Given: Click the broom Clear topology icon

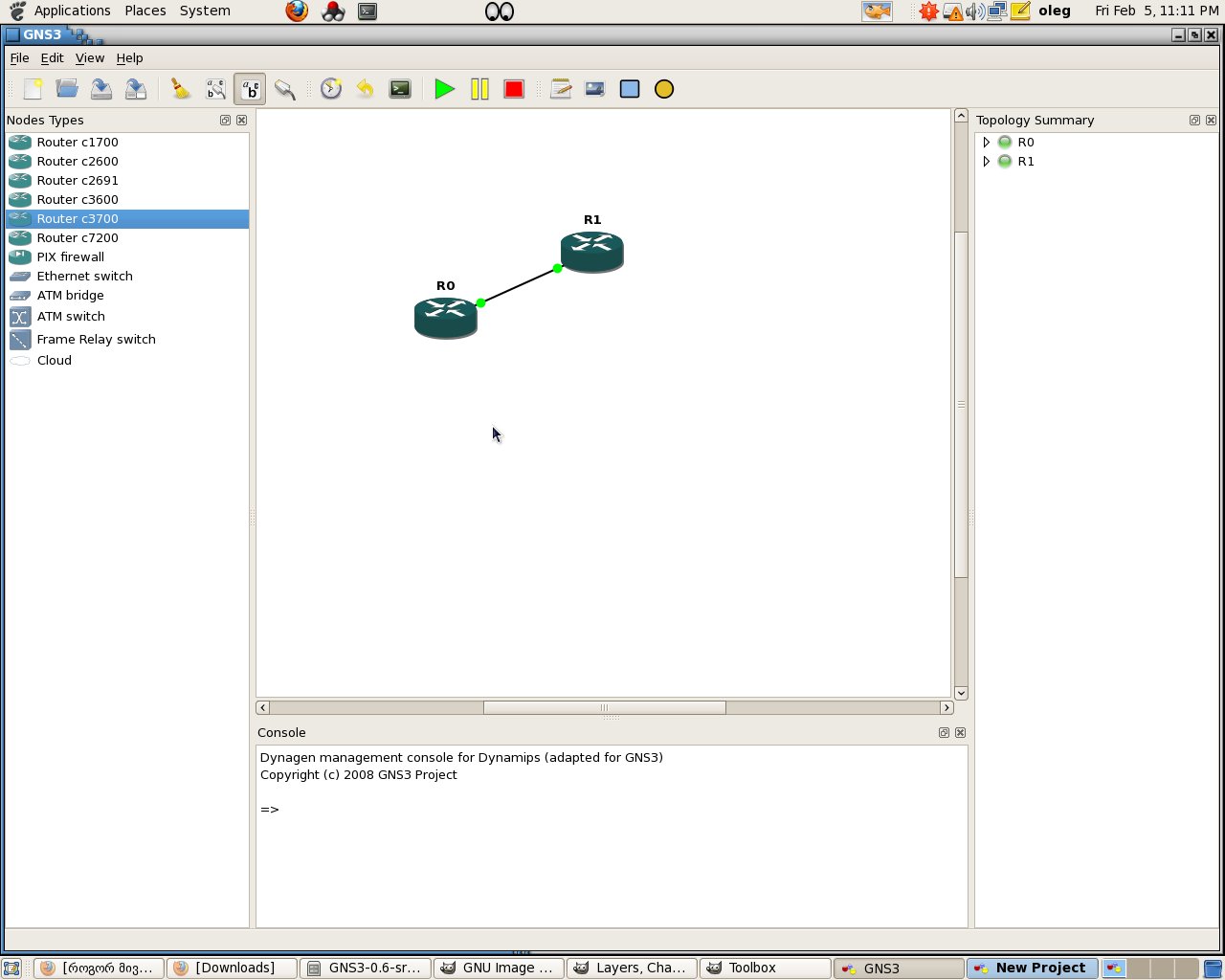Looking at the screenshot, I should [180, 89].
